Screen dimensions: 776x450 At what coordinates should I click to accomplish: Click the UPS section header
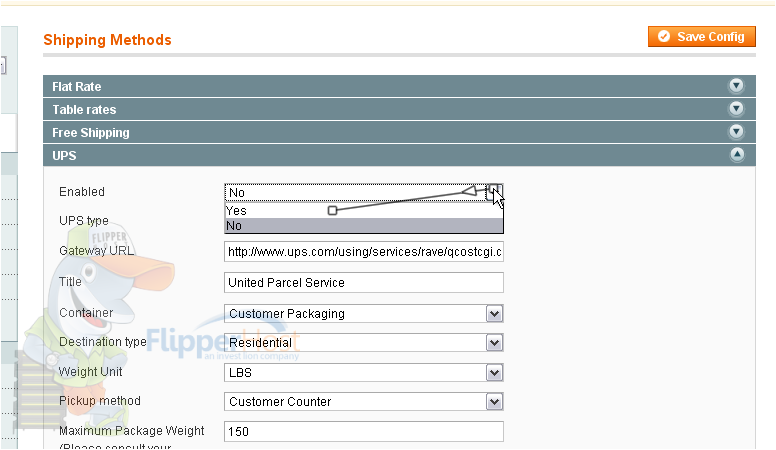click(399, 155)
